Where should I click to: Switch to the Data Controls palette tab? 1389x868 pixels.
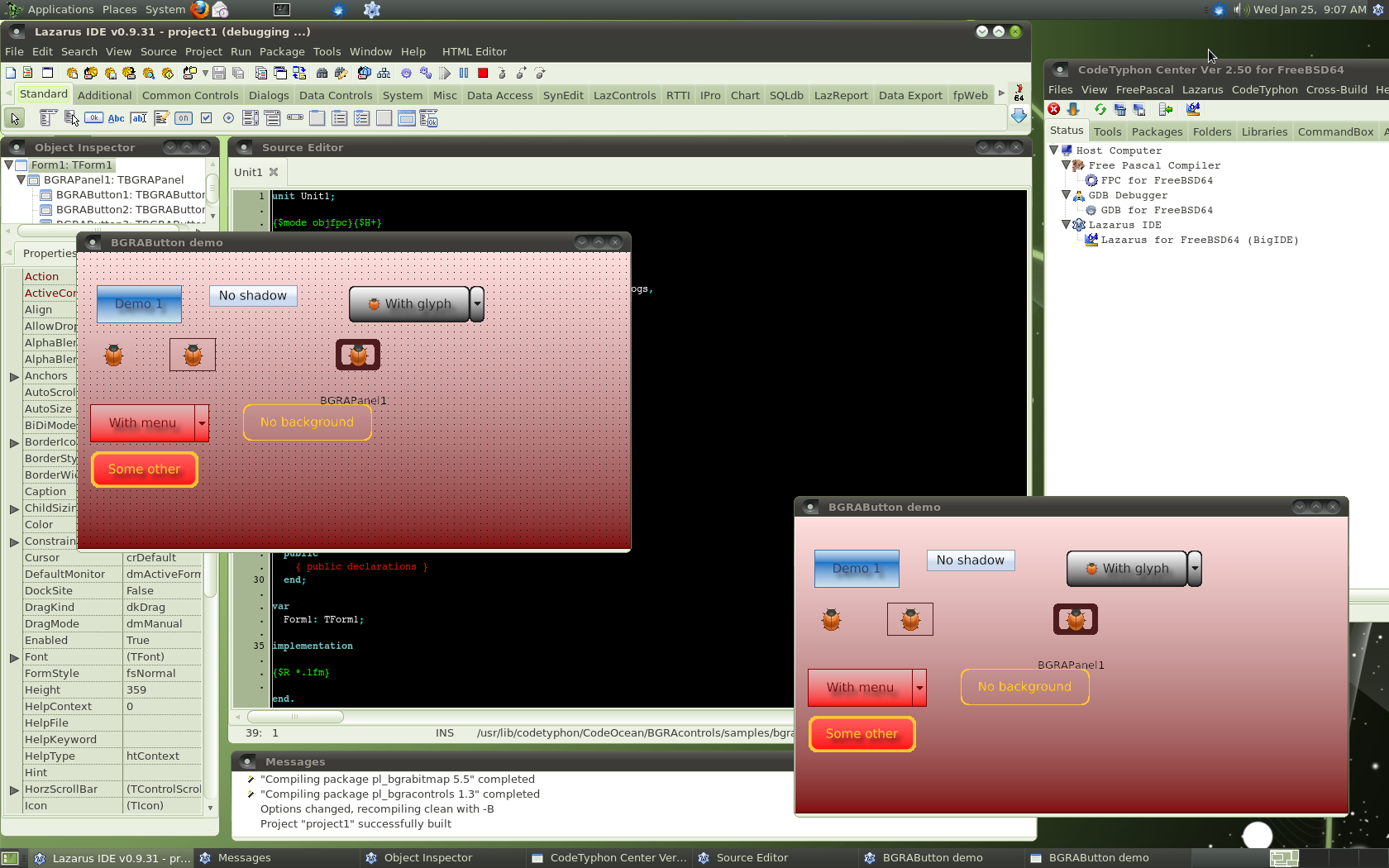tap(336, 95)
